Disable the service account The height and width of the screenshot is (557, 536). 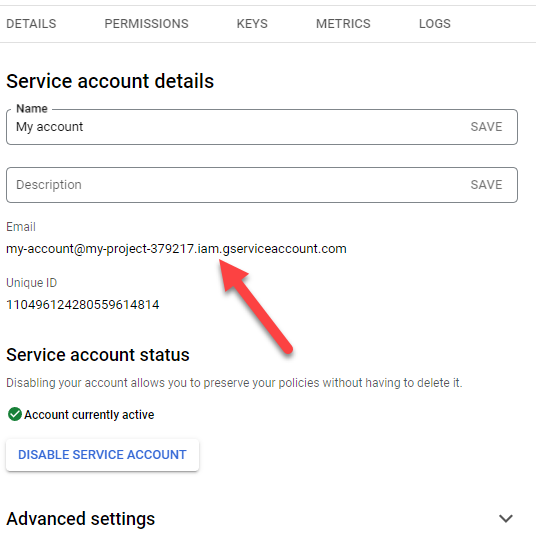pos(102,455)
